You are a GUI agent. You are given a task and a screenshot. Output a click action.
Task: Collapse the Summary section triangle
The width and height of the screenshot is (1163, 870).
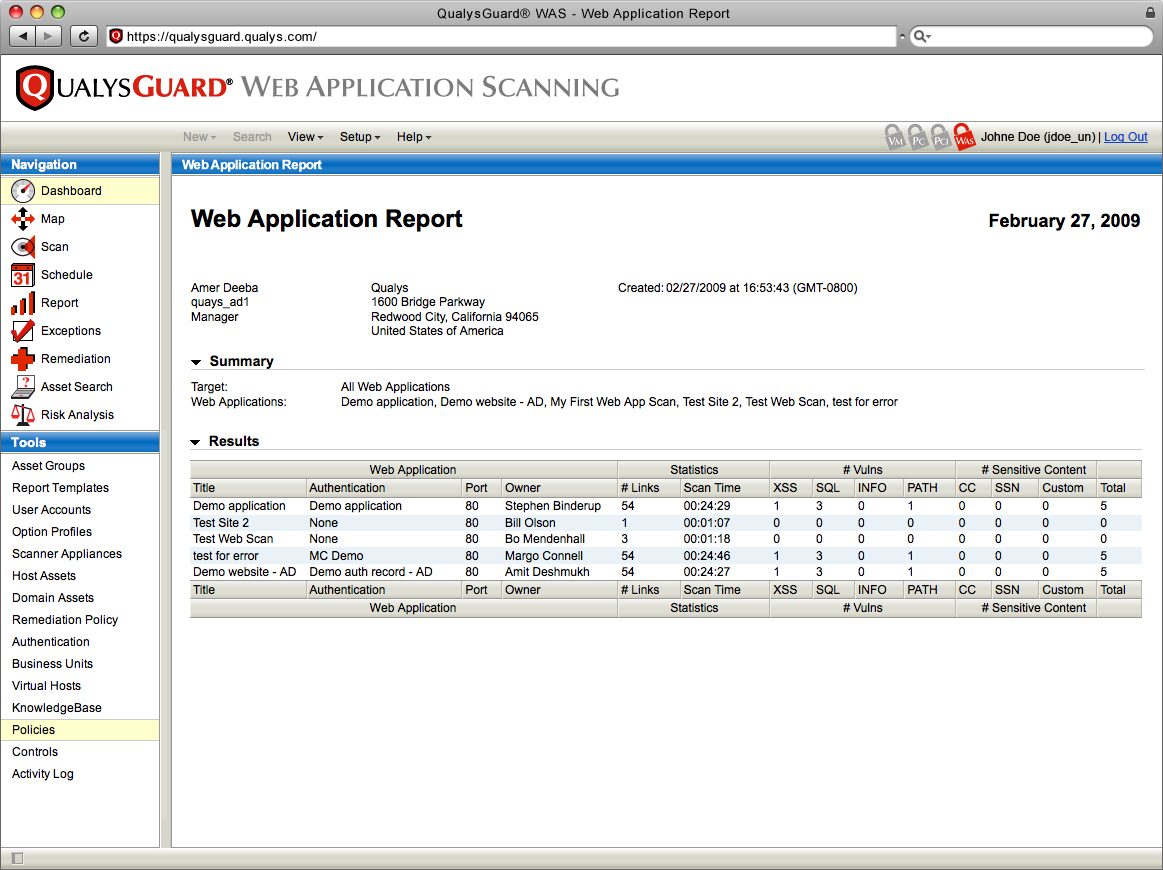point(198,362)
